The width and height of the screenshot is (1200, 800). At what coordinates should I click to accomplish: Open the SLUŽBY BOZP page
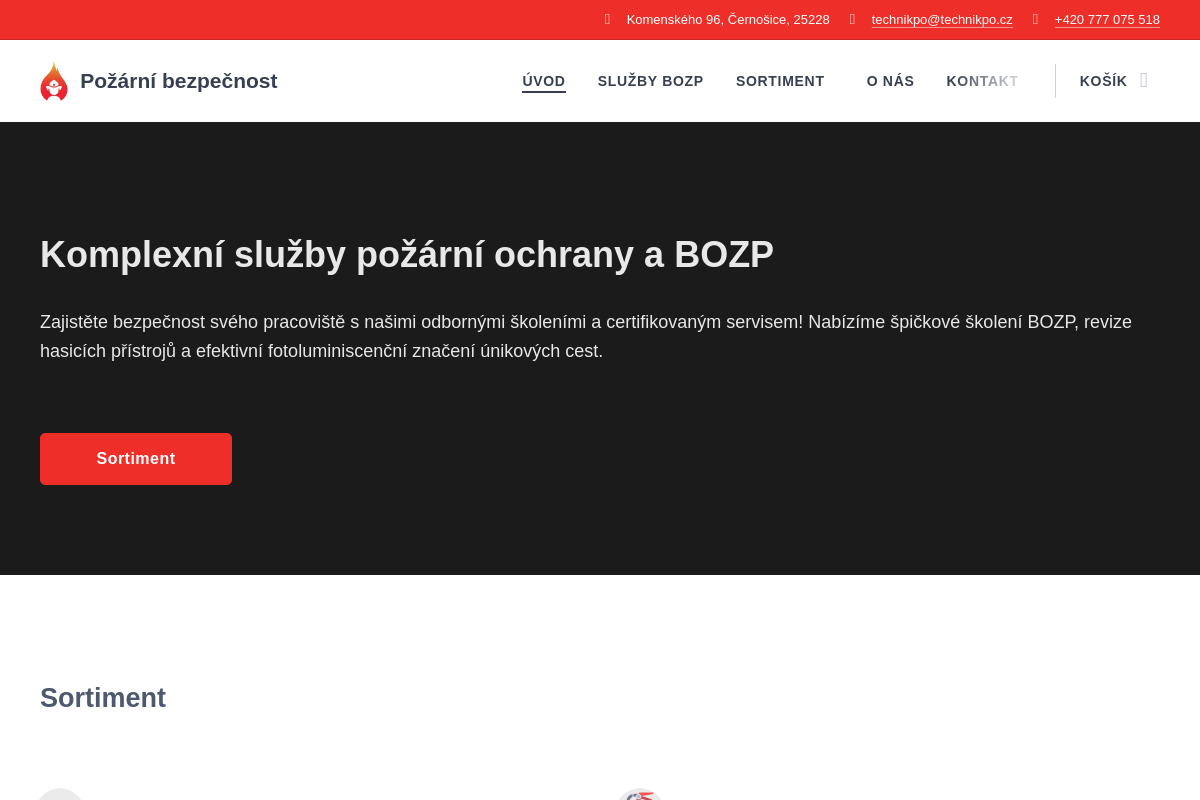(650, 81)
